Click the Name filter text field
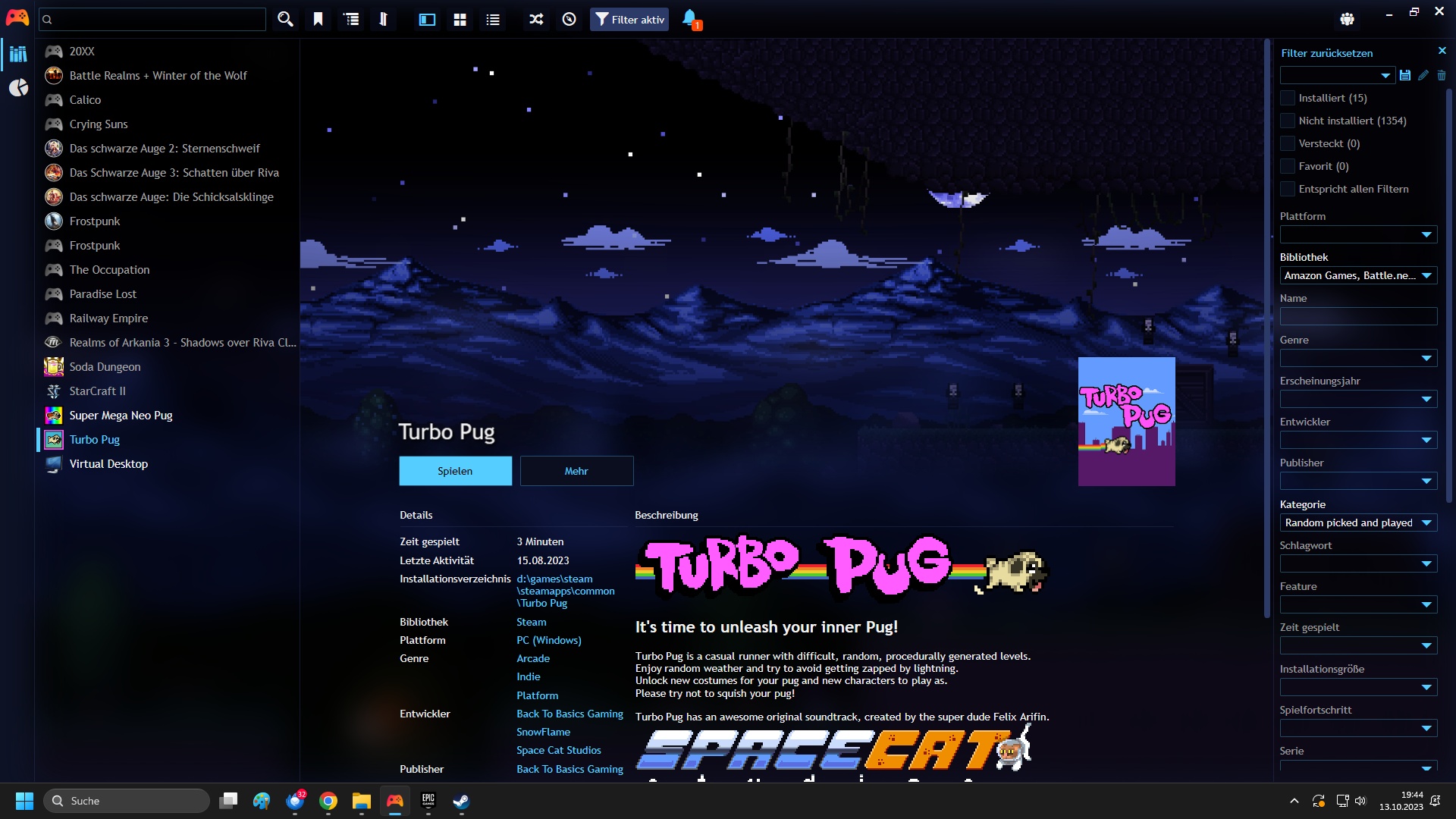1456x819 pixels. click(x=1357, y=316)
